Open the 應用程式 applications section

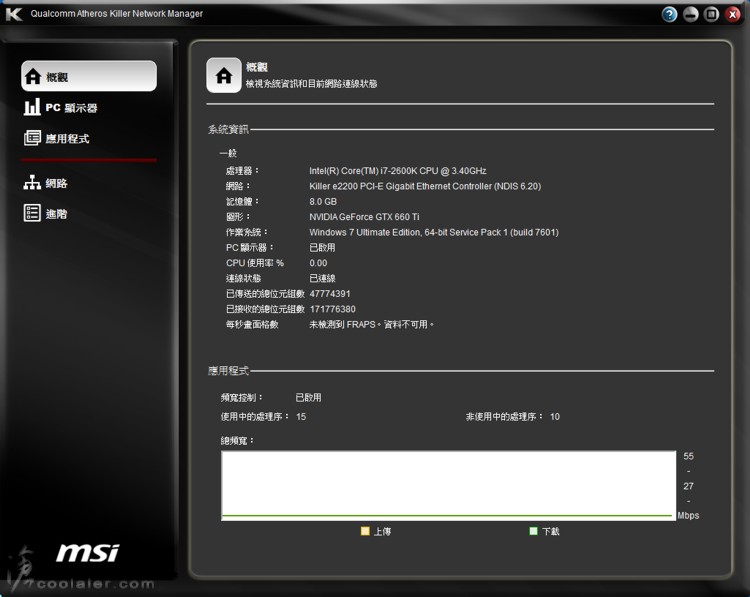pos(56,138)
